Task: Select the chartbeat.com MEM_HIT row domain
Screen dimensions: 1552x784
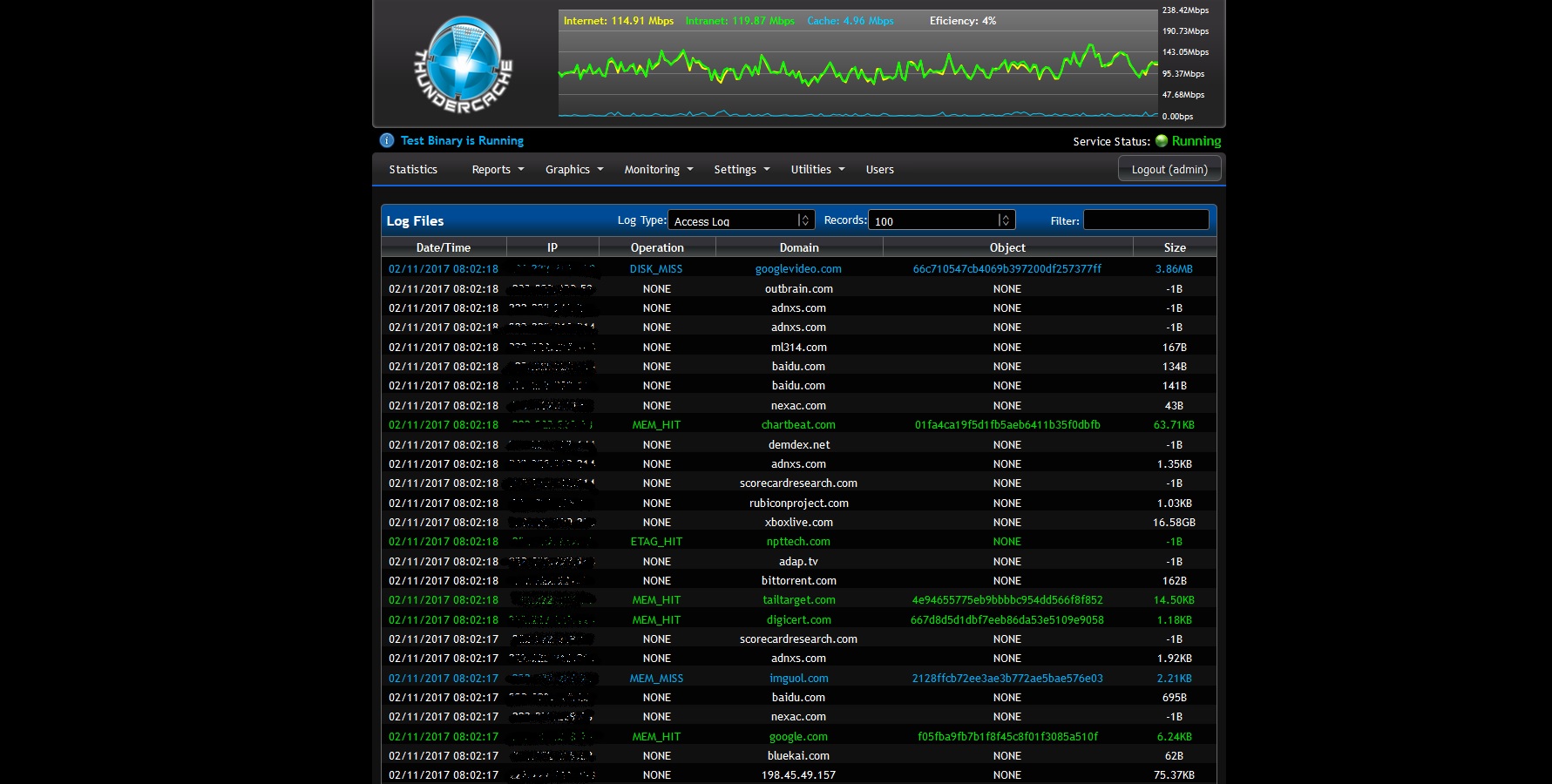Action: (x=798, y=425)
